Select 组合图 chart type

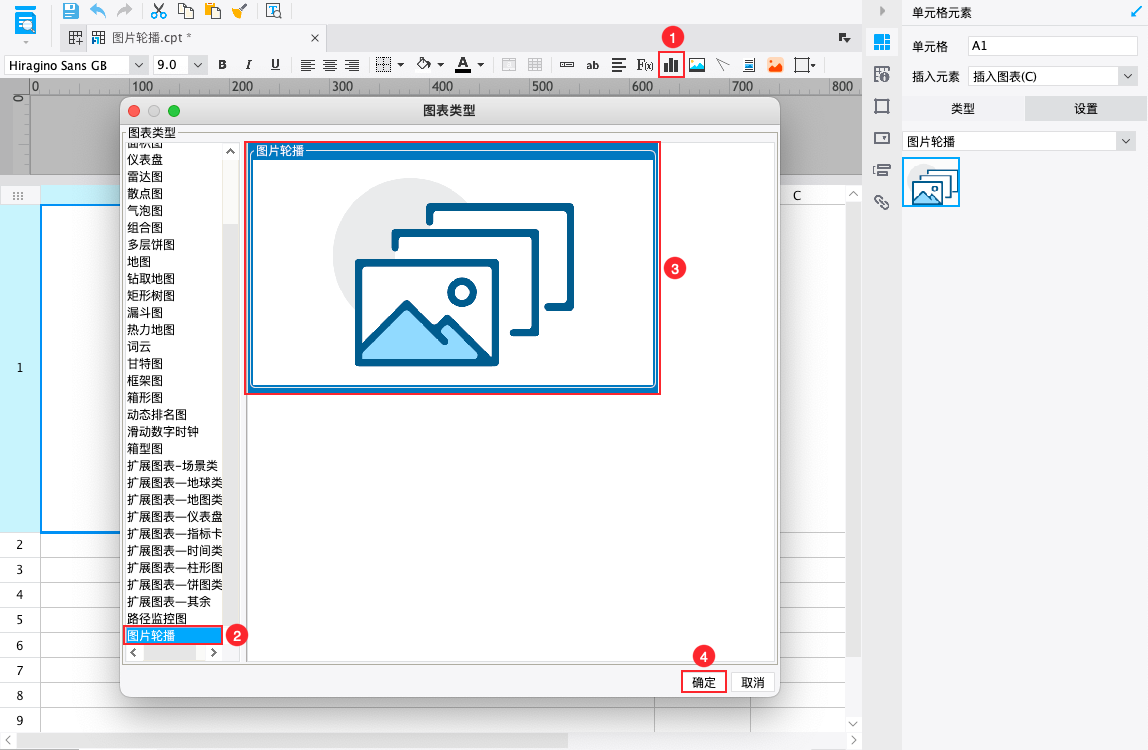pos(145,228)
